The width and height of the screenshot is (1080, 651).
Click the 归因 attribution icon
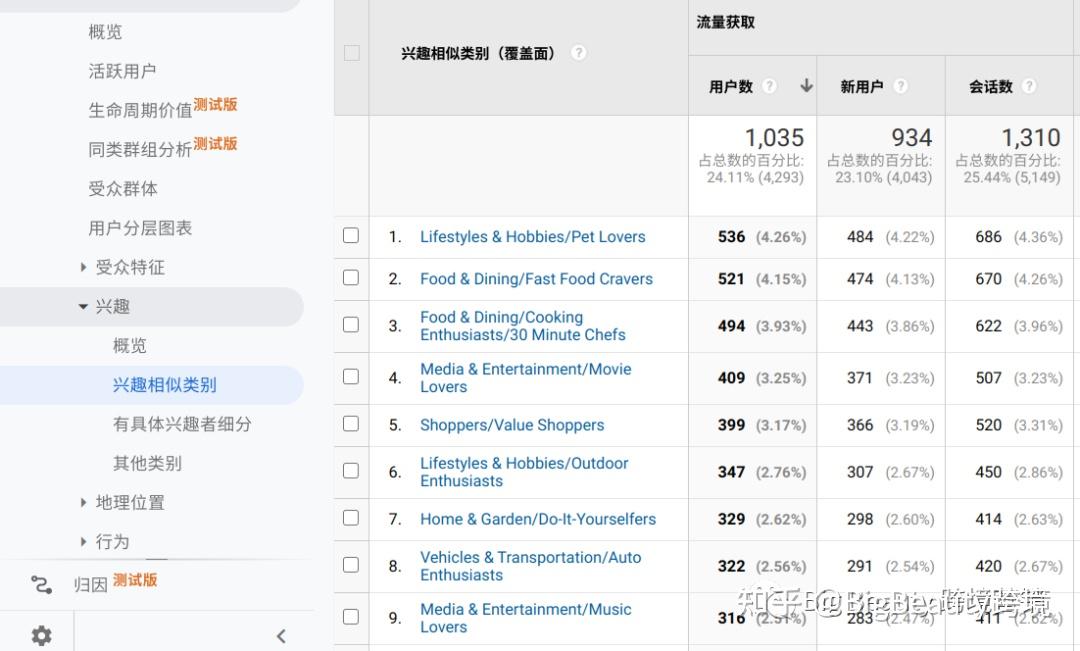41,585
